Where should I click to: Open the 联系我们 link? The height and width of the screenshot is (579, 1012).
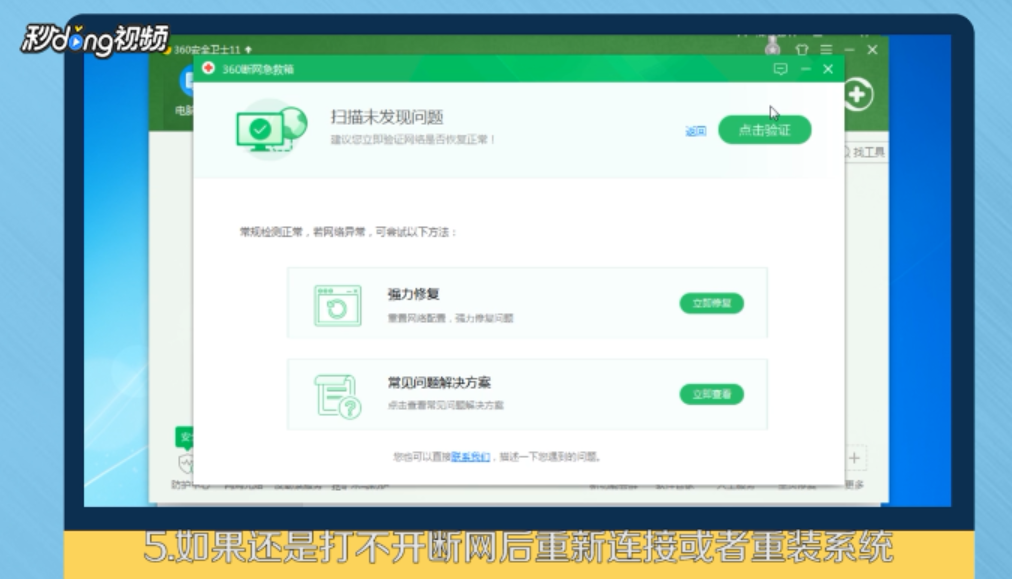[x=470, y=456]
